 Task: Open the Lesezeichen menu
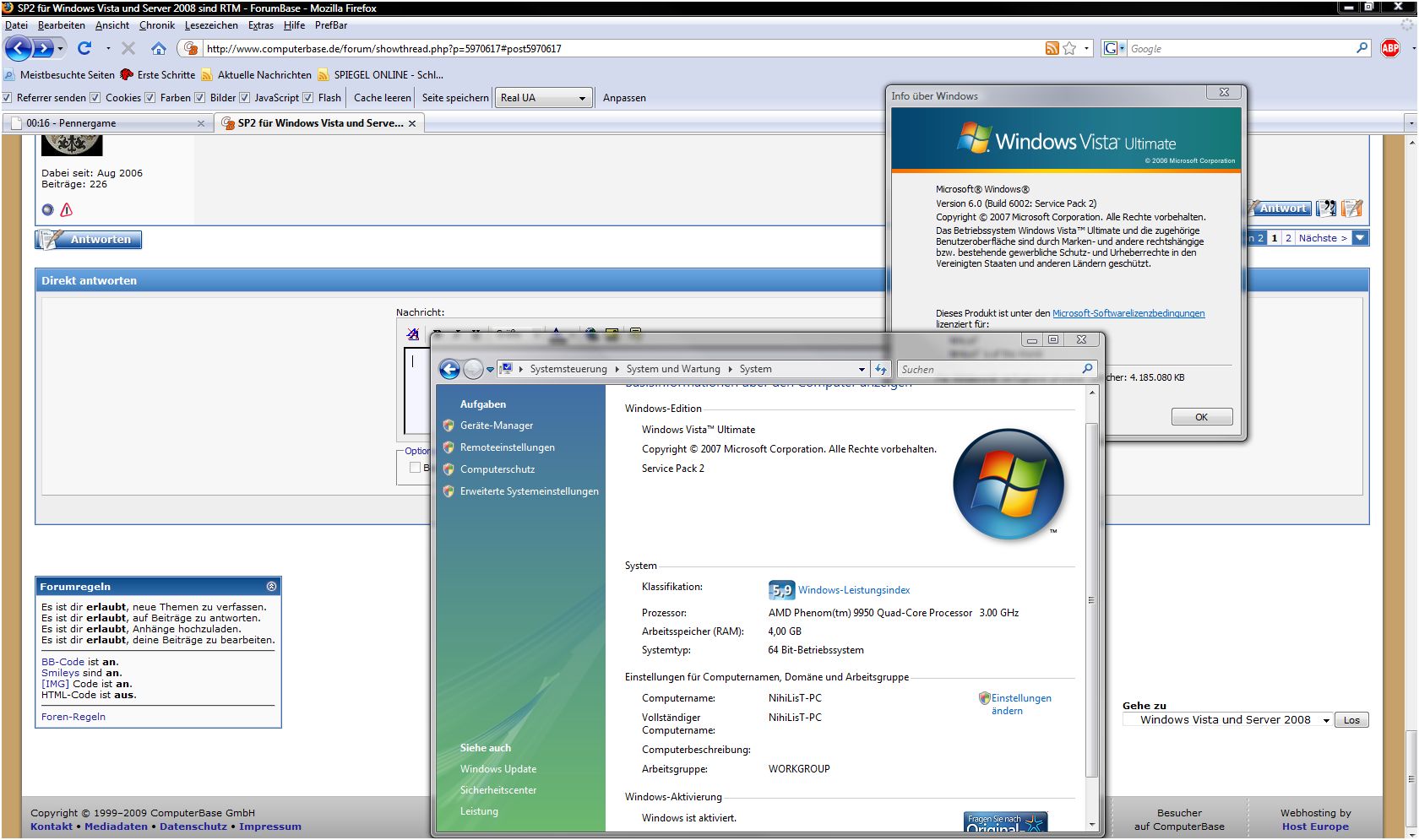[x=211, y=25]
